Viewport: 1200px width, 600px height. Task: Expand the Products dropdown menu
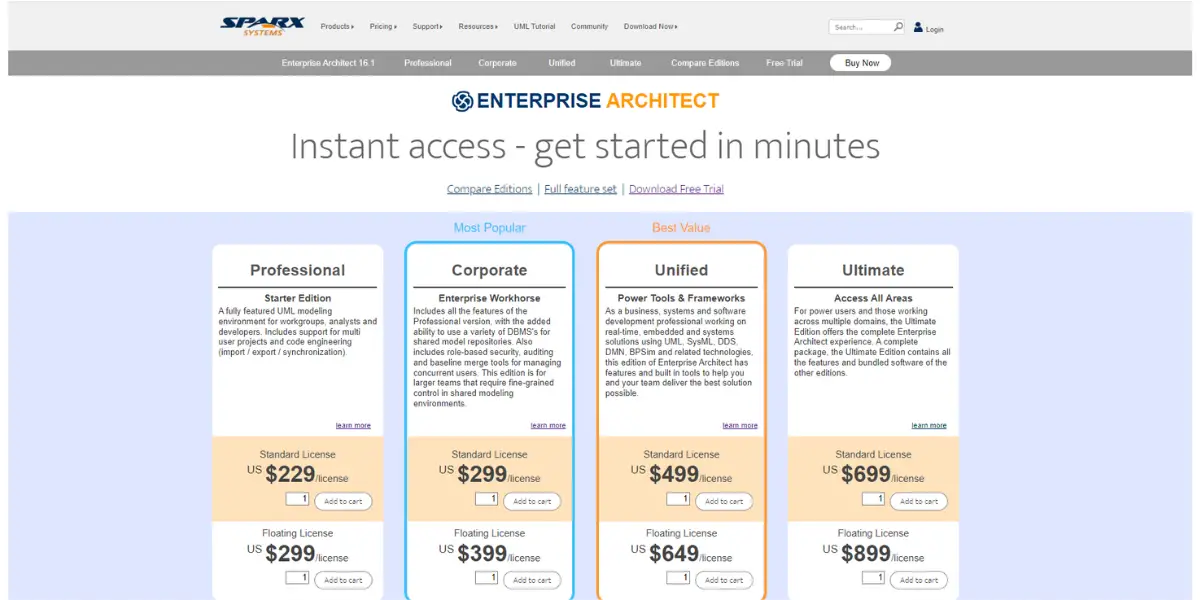pyautogui.click(x=337, y=27)
